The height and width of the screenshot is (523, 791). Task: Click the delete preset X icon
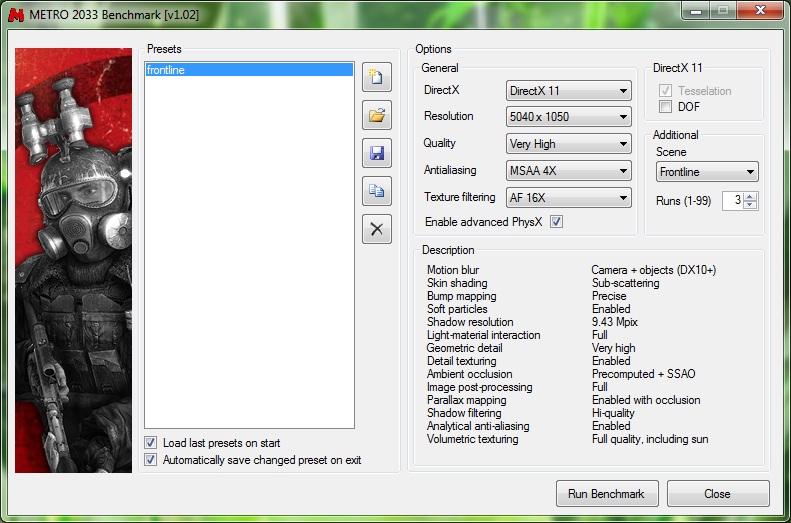click(x=376, y=229)
